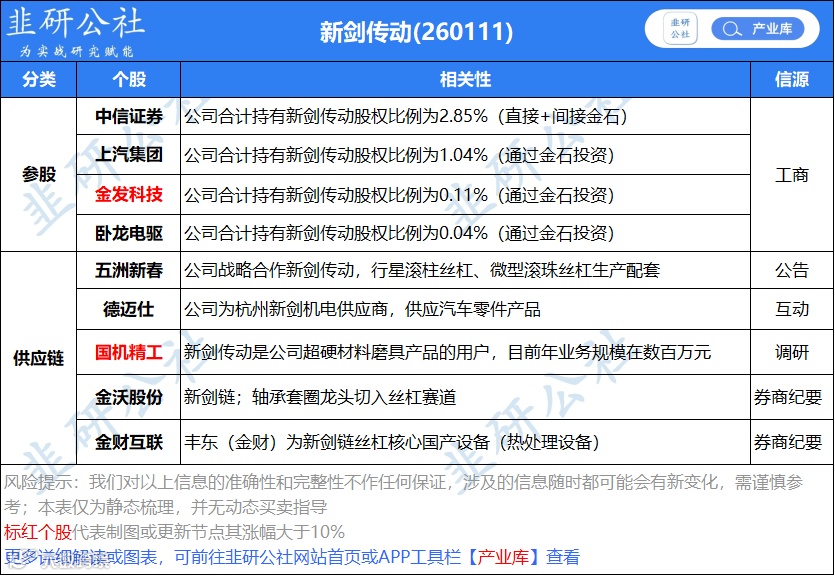Screen dimensions: 835x576
Task: Click the 个股 column header
Action: tap(129, 79)
